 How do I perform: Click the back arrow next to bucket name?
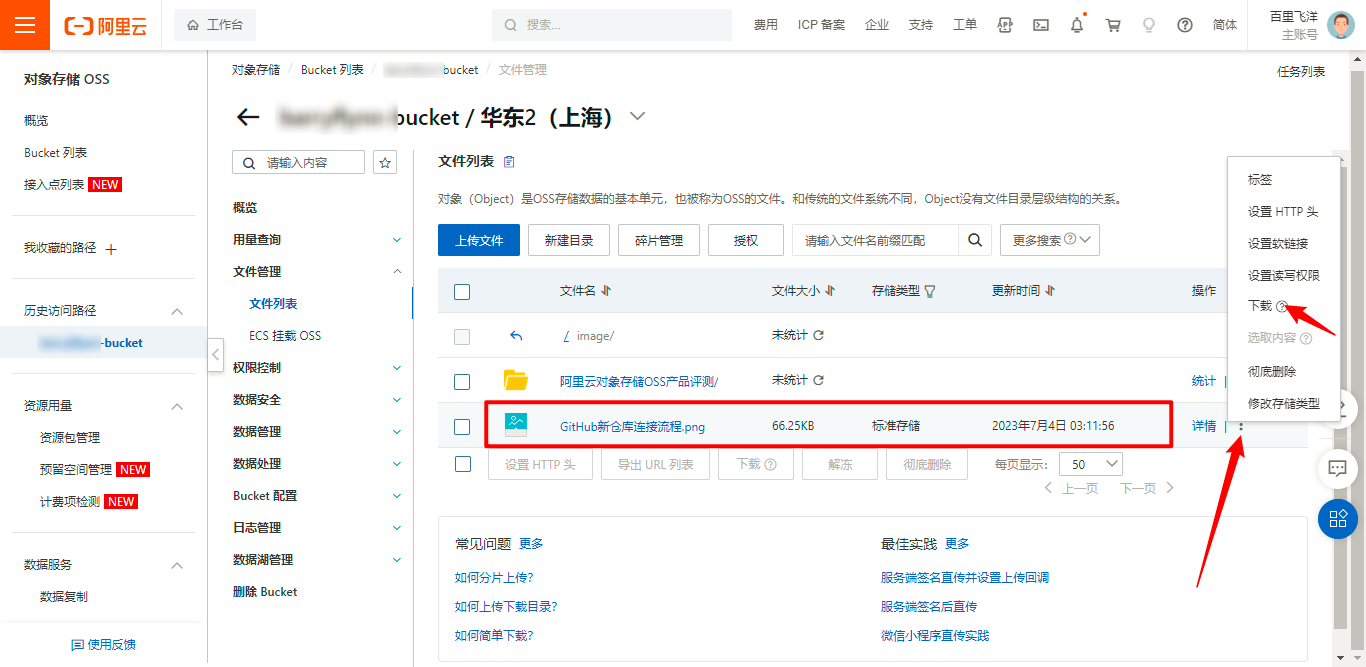pyautogui.click(x=248, y=117)
